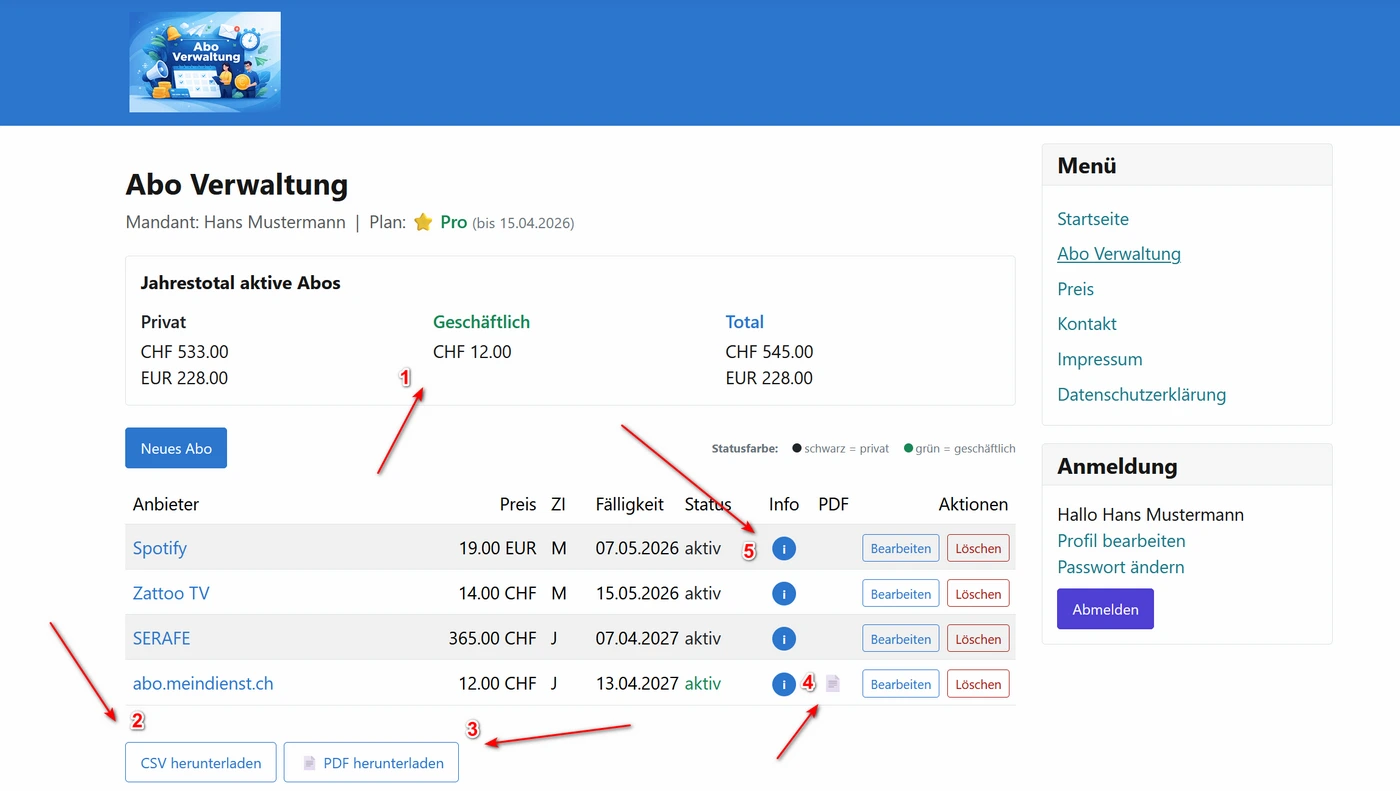This screenshot has height=791, width=1400.
Task: Download subscriptions as CSV
Action: pos(201,763)
